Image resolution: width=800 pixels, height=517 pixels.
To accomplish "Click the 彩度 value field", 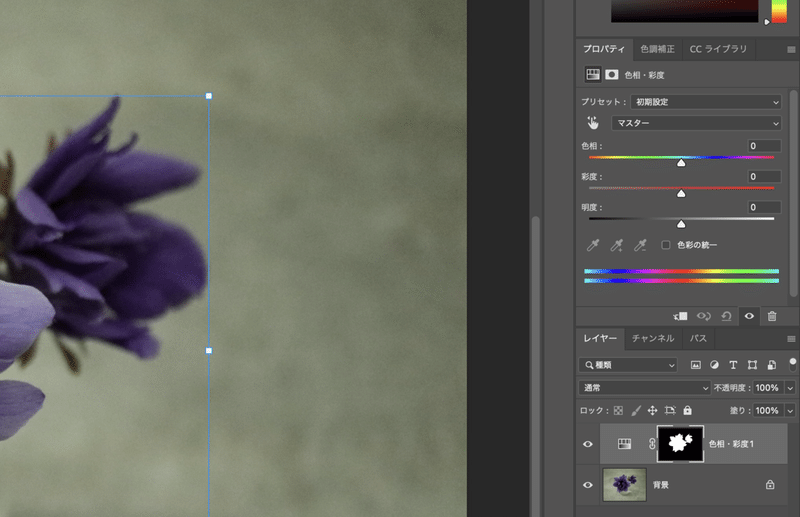I will pyautogui.click(x=764, y=177).
